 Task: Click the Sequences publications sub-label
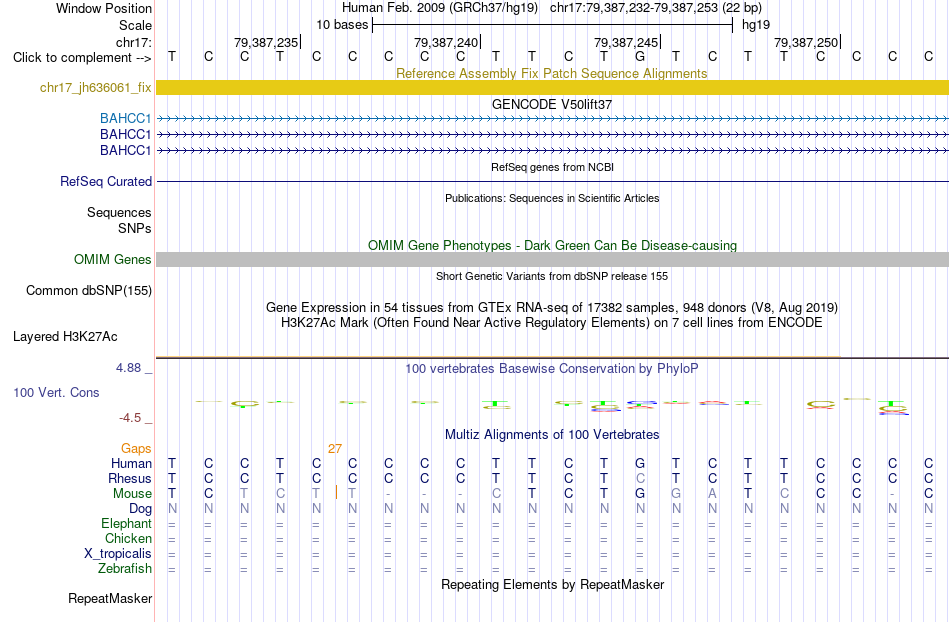[x=119, y=213]
